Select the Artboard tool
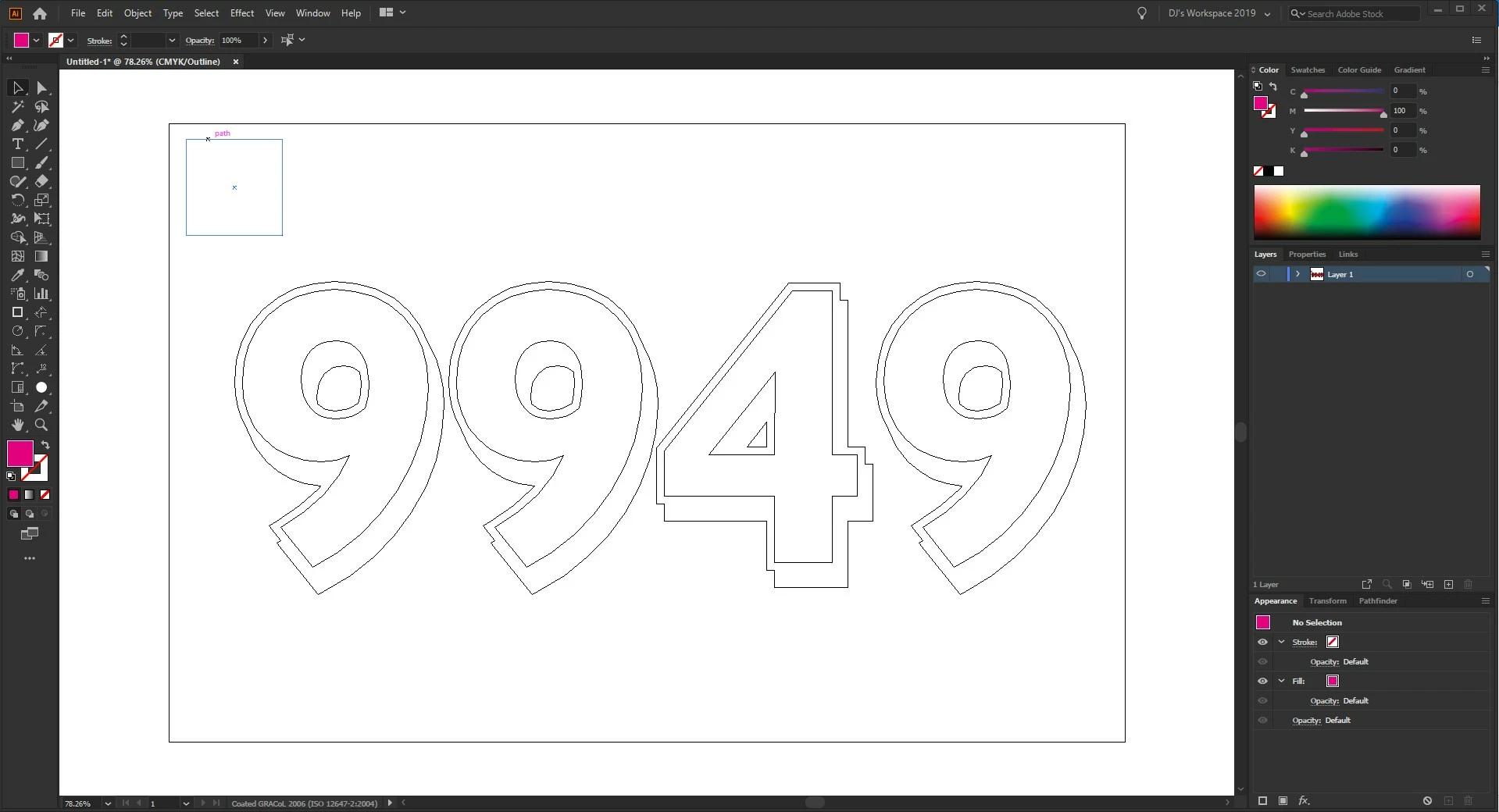Image resolution: width=1499 pixels, height=812 pixels. [x=17, y=407]
